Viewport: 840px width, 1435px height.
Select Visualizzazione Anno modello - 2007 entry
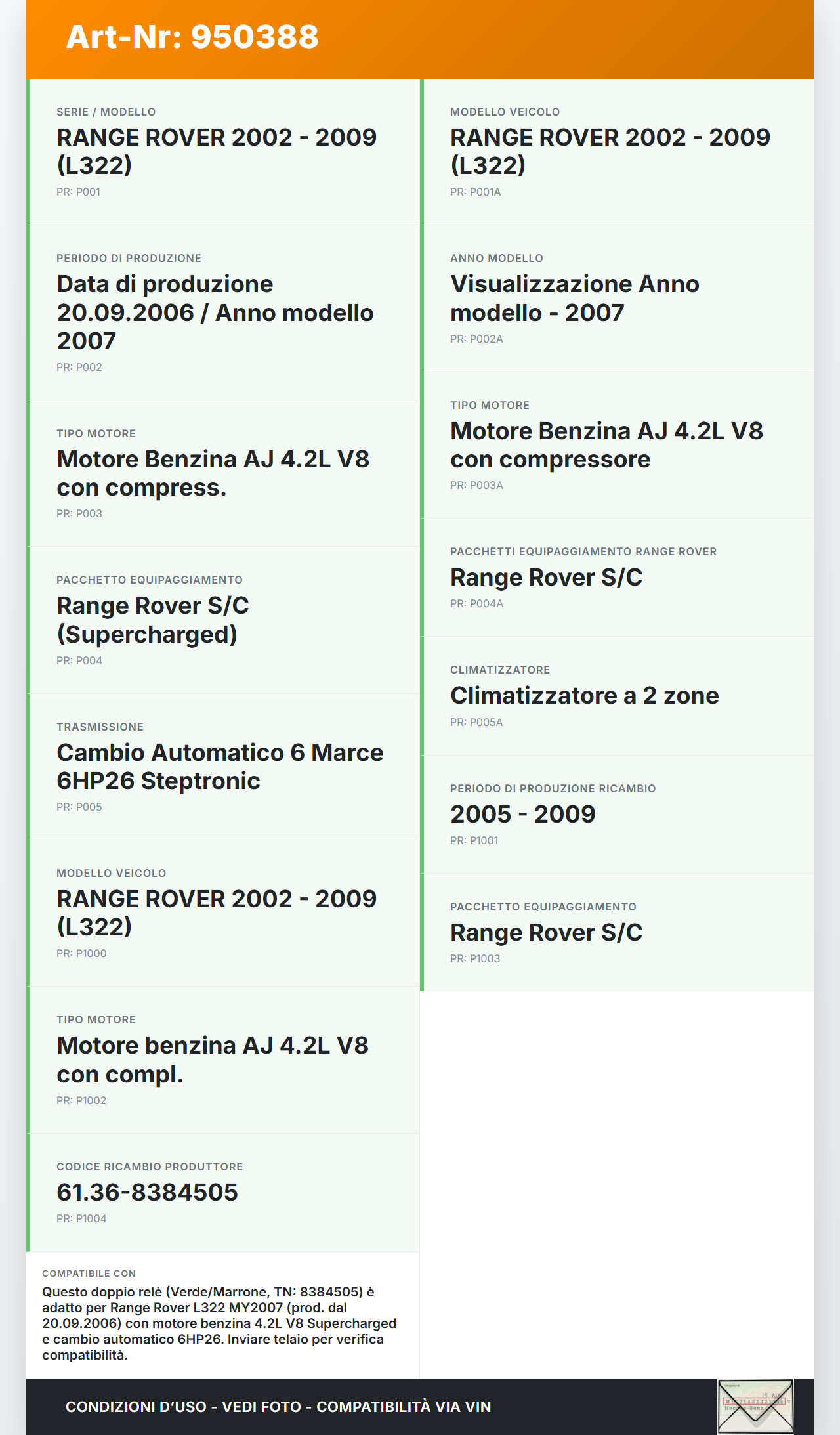coord(617,299)
